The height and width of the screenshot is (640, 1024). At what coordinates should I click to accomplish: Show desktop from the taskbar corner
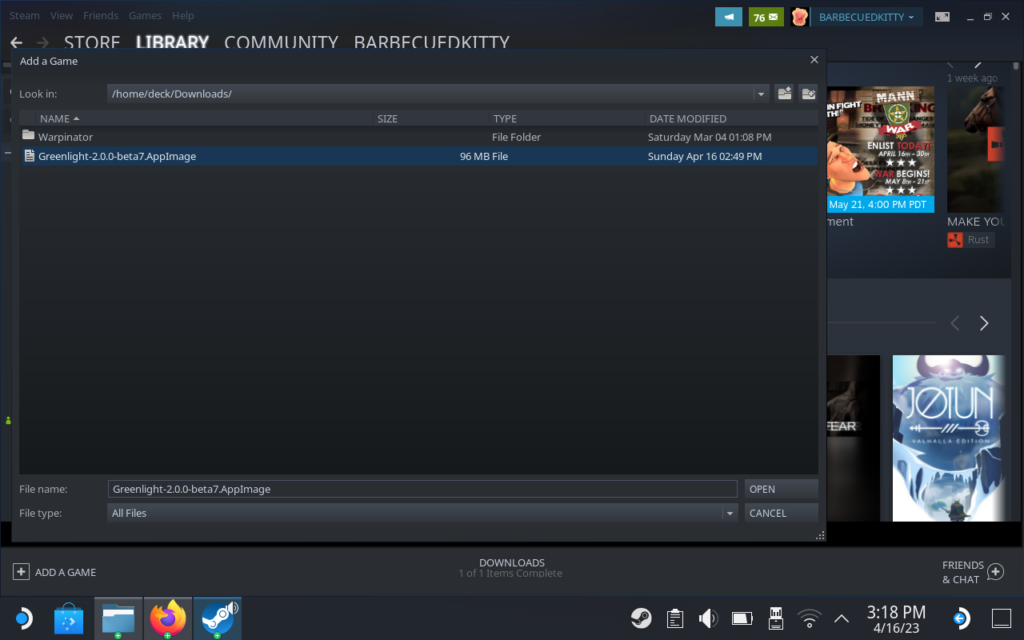coord(1001,618)
